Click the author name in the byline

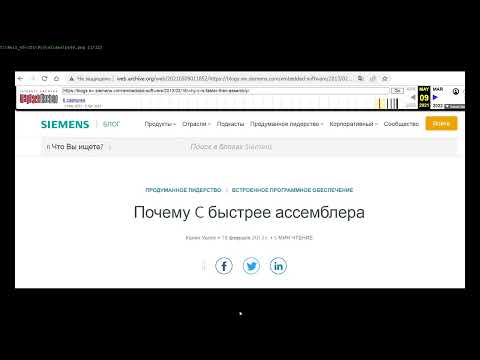[x=201, y=238]
